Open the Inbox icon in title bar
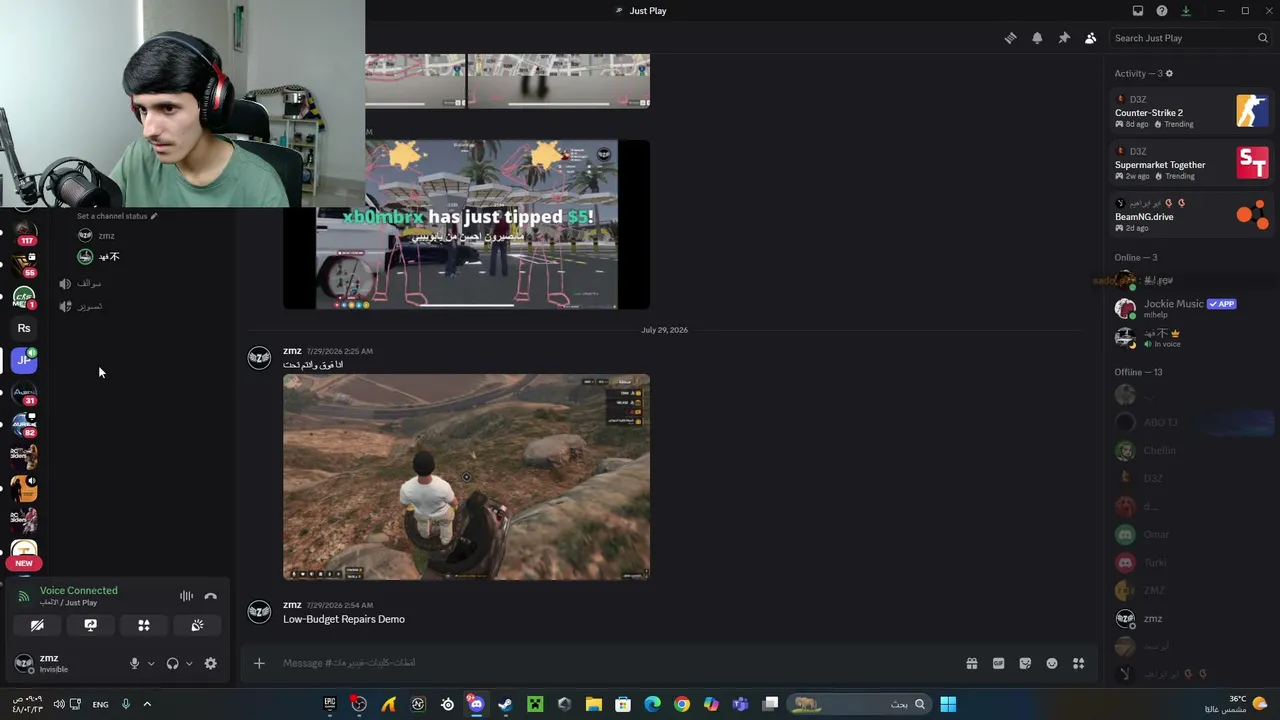Viewport: 1280px width, 720px height. click(x=1138, y=11)
